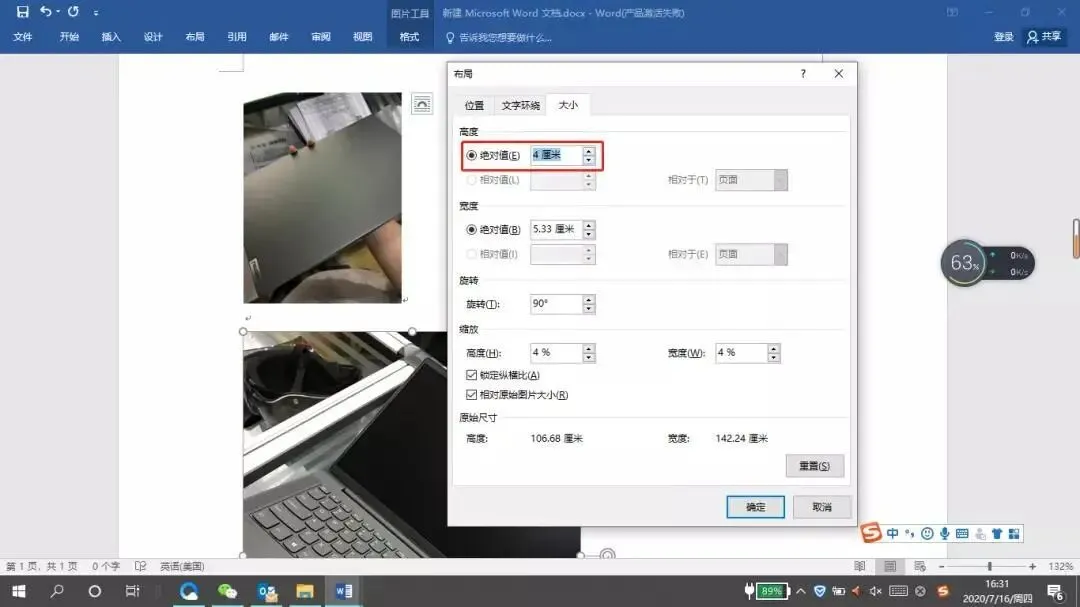Click the emoji icon on Sogou input bar
This screenshot has height=607, width=1080.
928,533
